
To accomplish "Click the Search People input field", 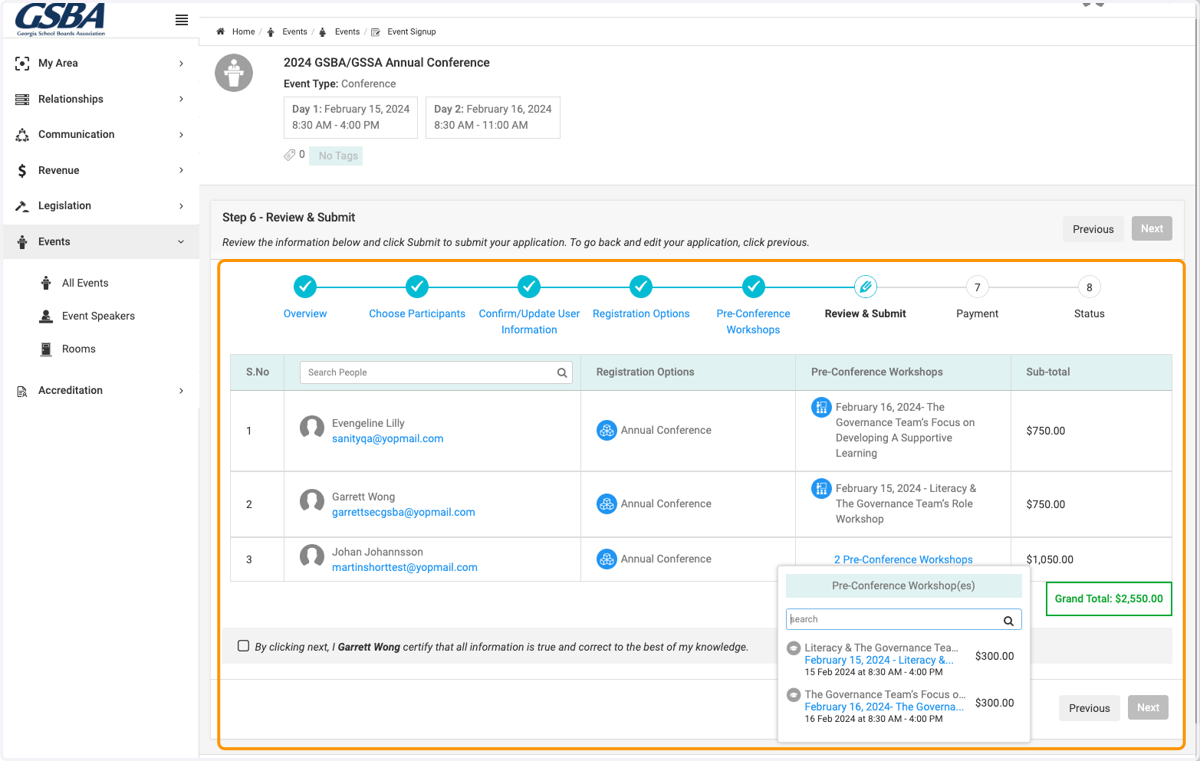I will coord(436,372).
